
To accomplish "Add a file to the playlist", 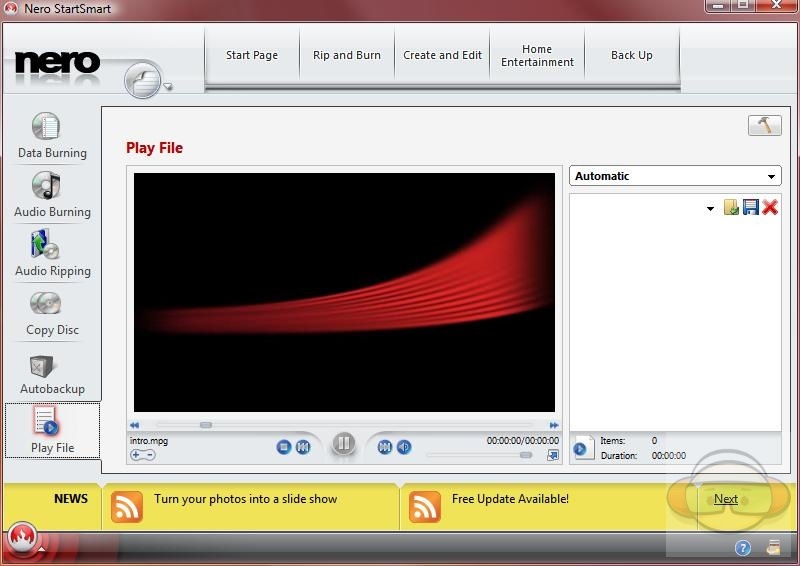I will (731, 207).
